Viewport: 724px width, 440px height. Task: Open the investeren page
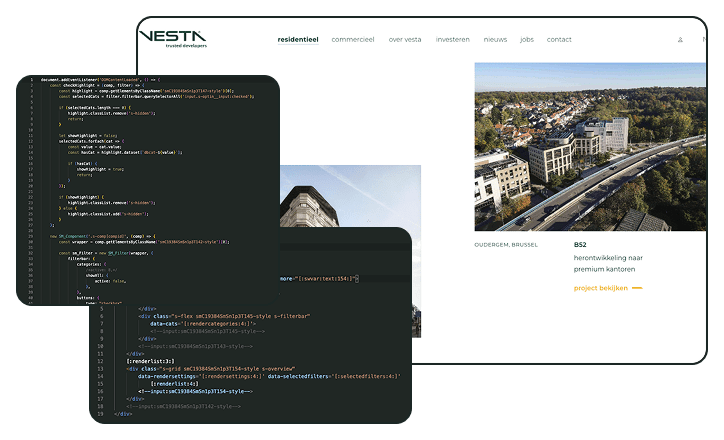click(452, 40)
